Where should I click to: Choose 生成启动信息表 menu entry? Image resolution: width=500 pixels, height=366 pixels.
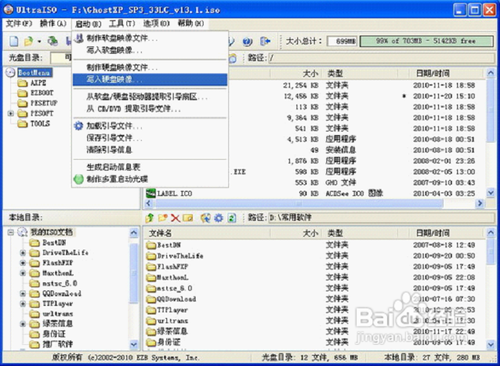pyautogui.click(x=150, y=167)
